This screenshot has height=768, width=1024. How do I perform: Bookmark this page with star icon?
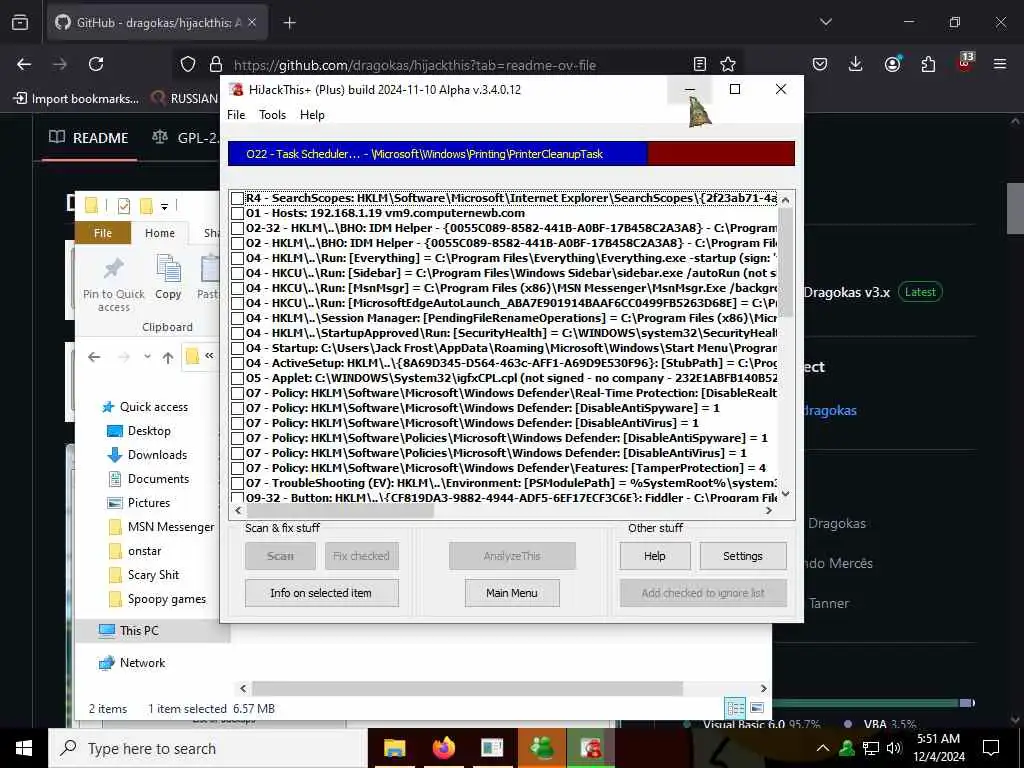pos(728,64)
